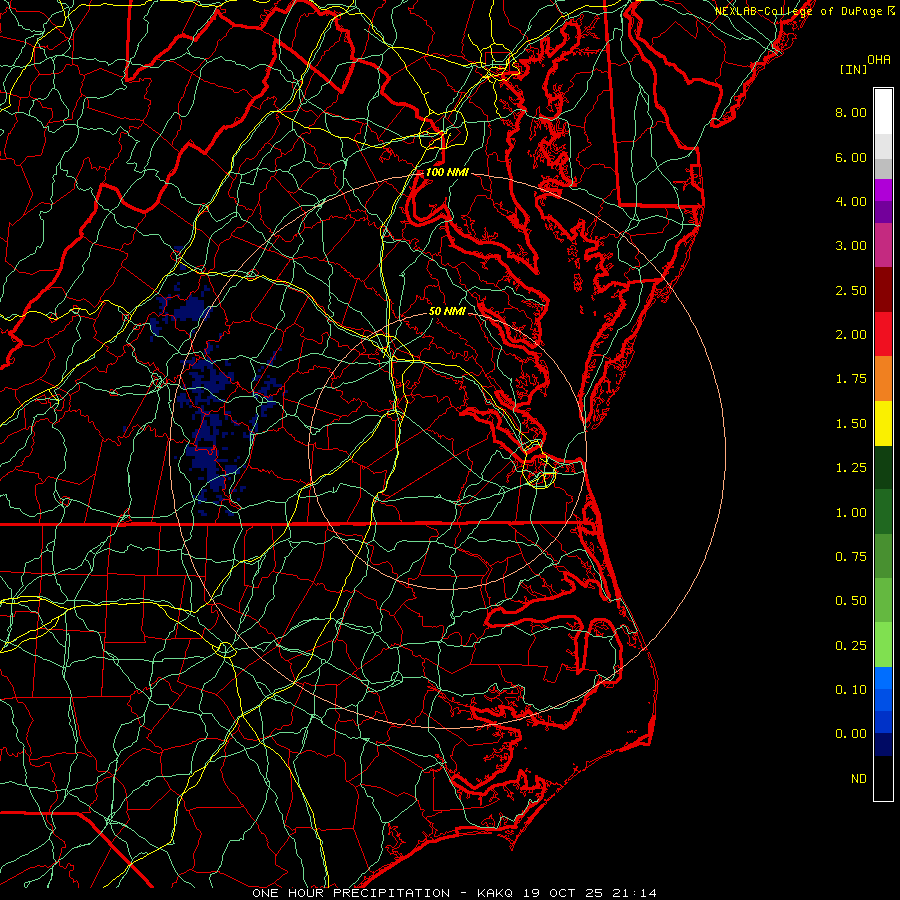Select the dark maroon legend swatch
900x900 pixels.
(883, 290)
